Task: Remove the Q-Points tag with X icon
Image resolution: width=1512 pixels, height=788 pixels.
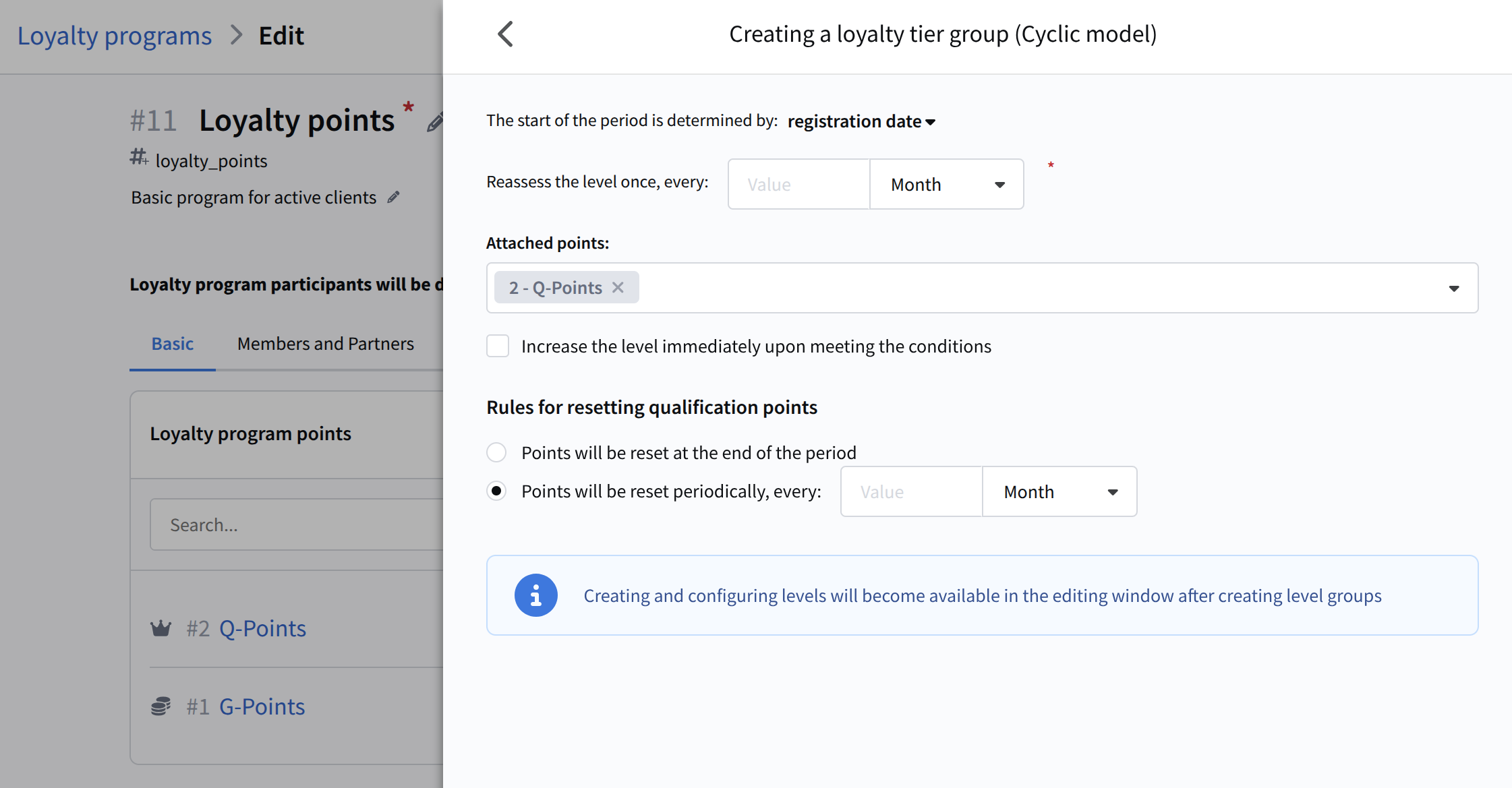Action: coord(618,288)
